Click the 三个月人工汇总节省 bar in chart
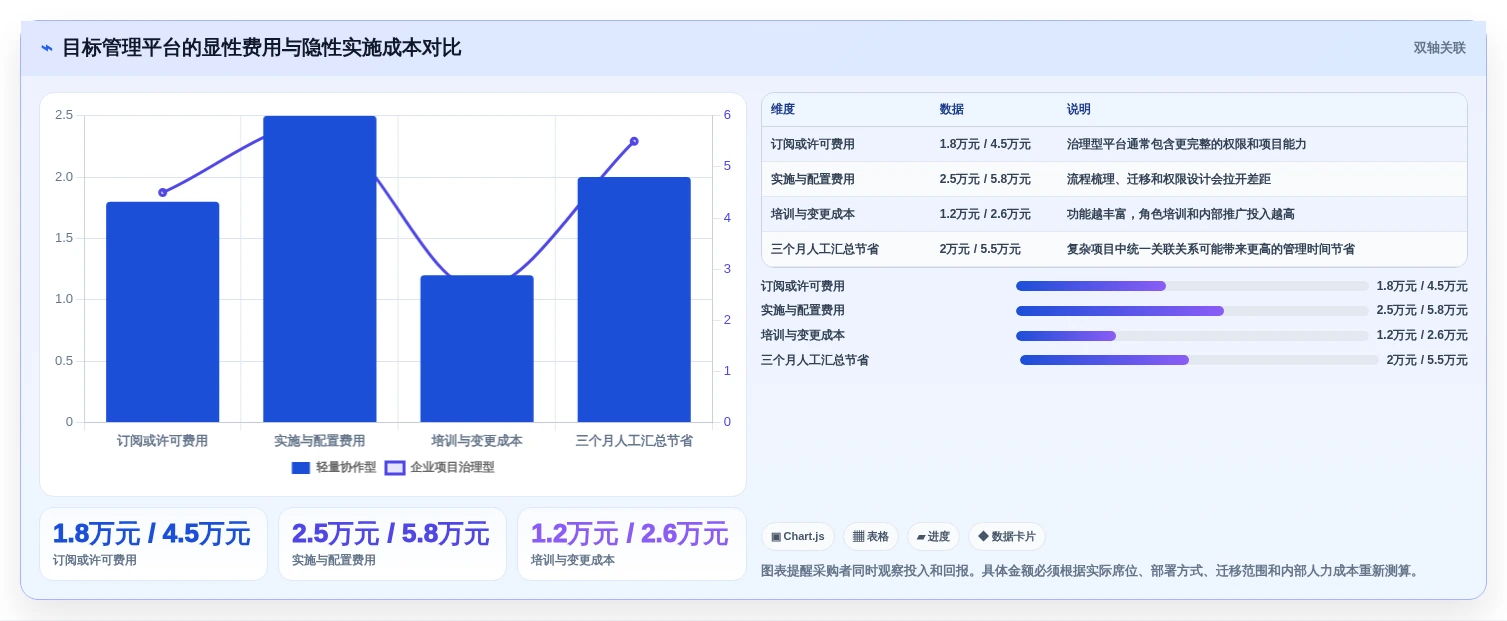Screen dimensions: 1507x621 634,300
